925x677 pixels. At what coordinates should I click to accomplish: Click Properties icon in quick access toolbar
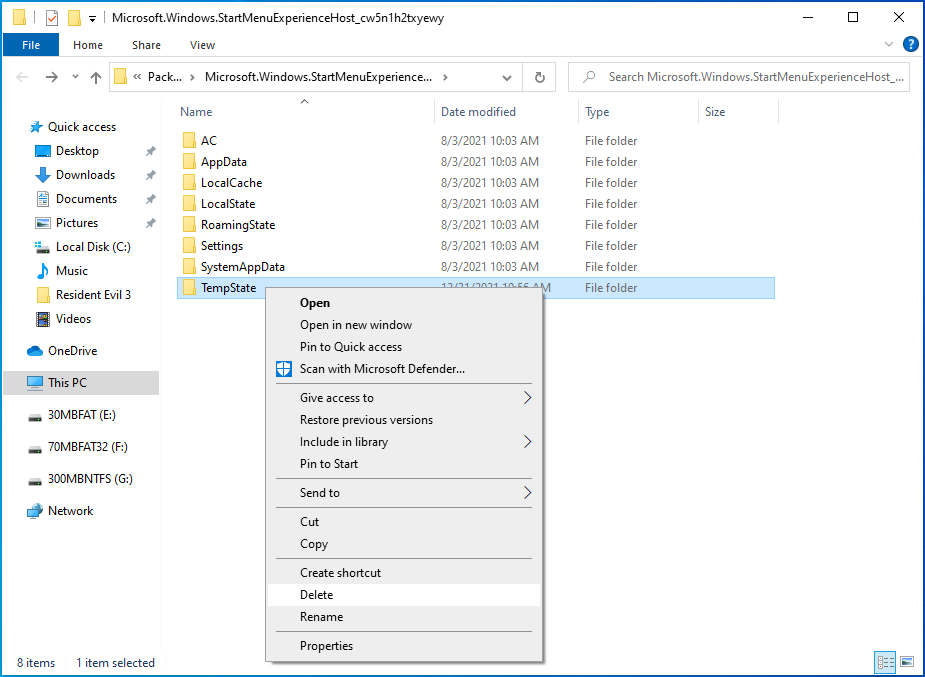tap(52, 18)
